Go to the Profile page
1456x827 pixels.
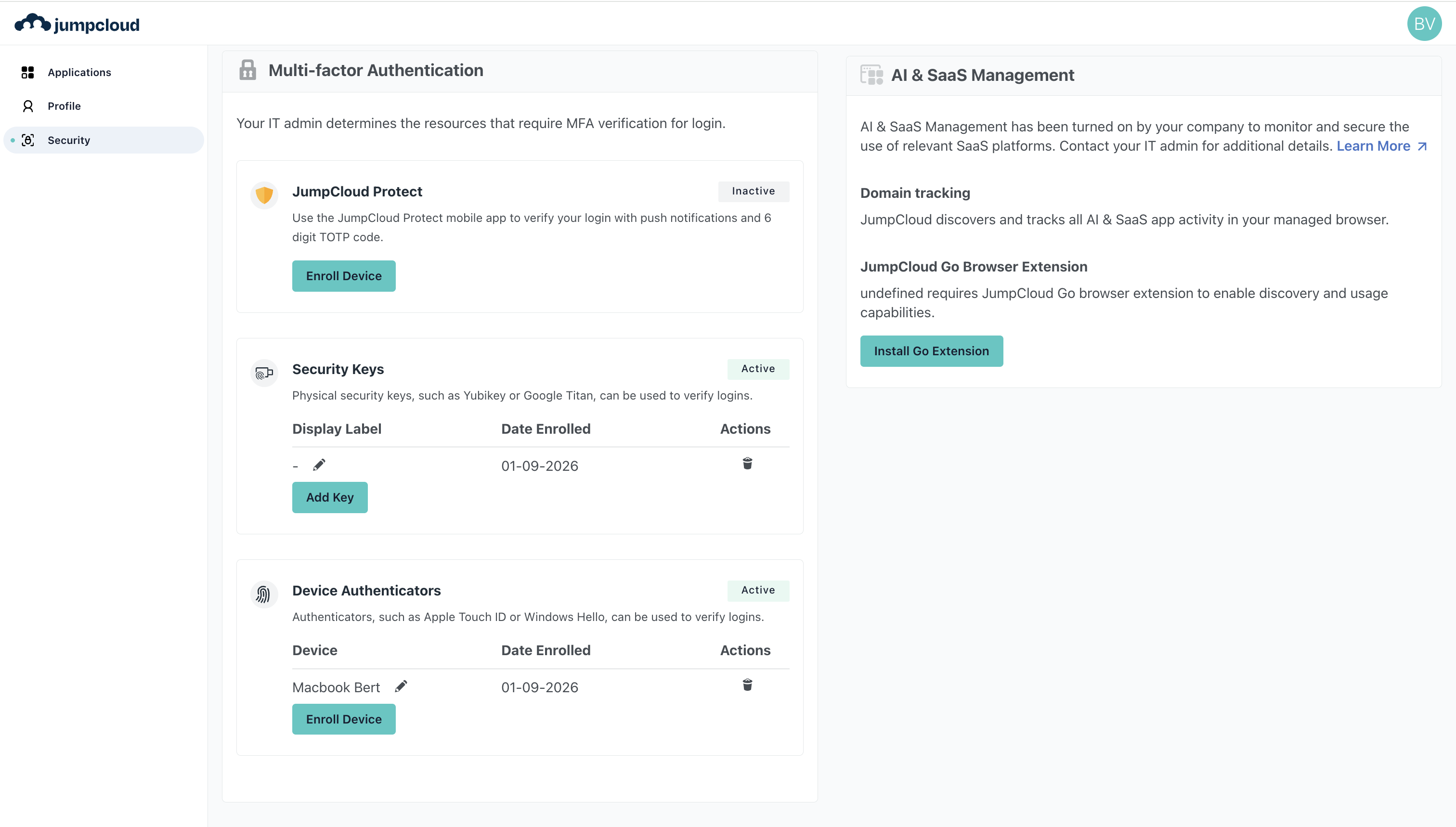pos(64,106)
